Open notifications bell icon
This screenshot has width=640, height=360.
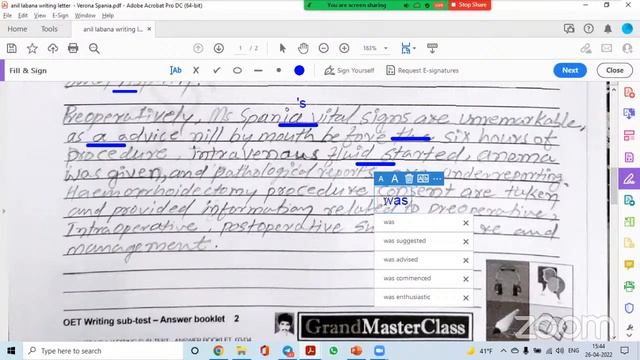(608, 29)
